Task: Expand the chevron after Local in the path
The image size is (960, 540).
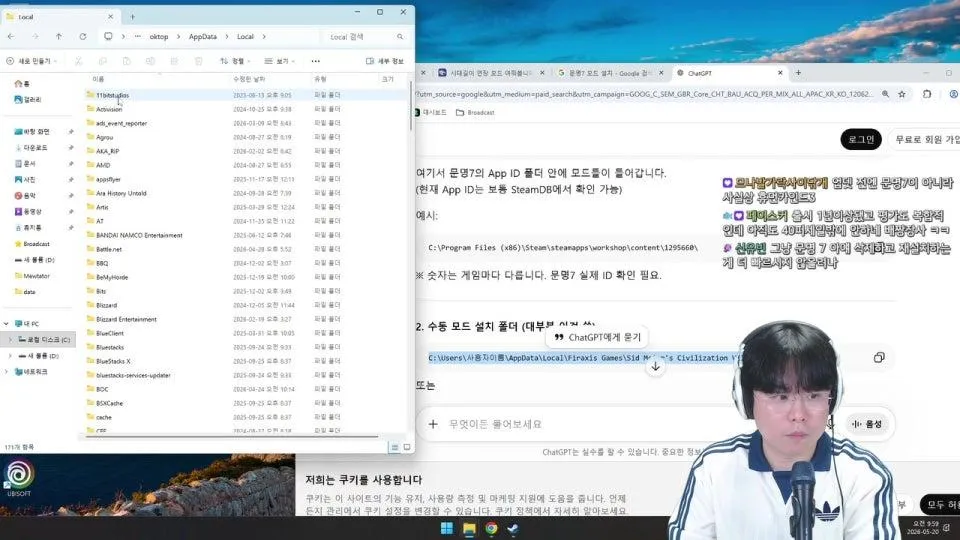Action: click(264, 37)
